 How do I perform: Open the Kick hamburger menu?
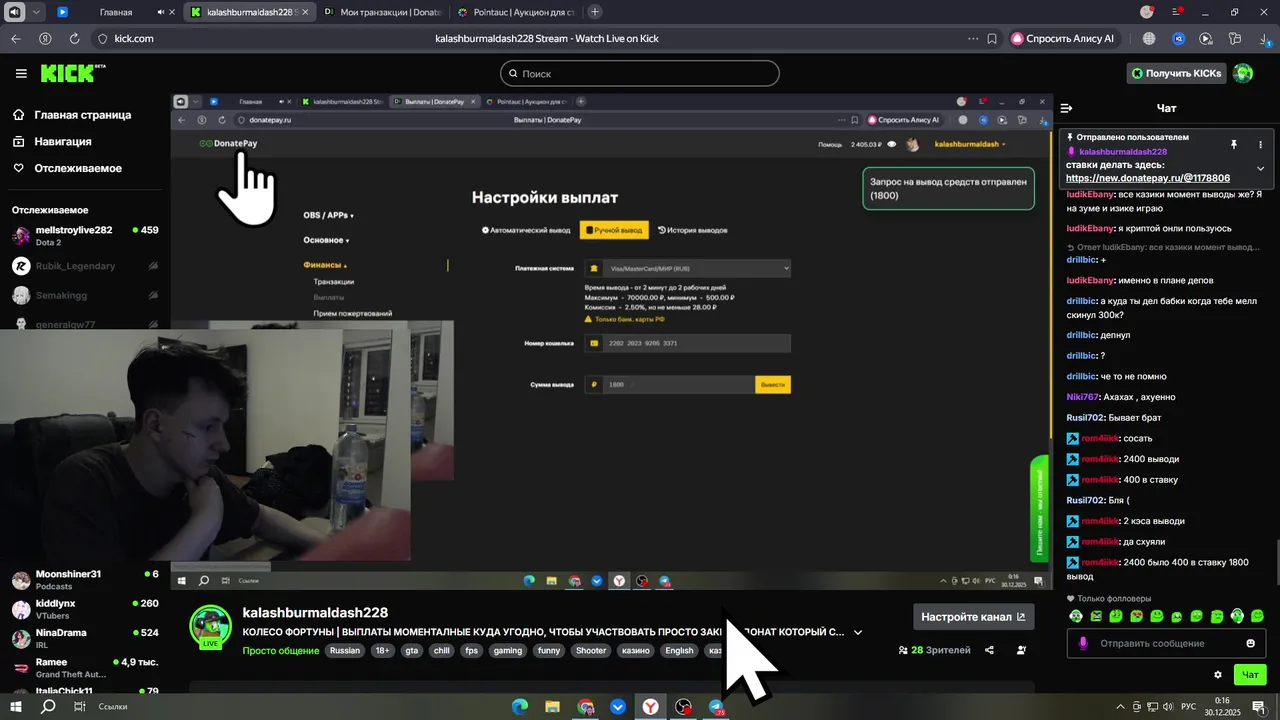(x=21, y=73)
